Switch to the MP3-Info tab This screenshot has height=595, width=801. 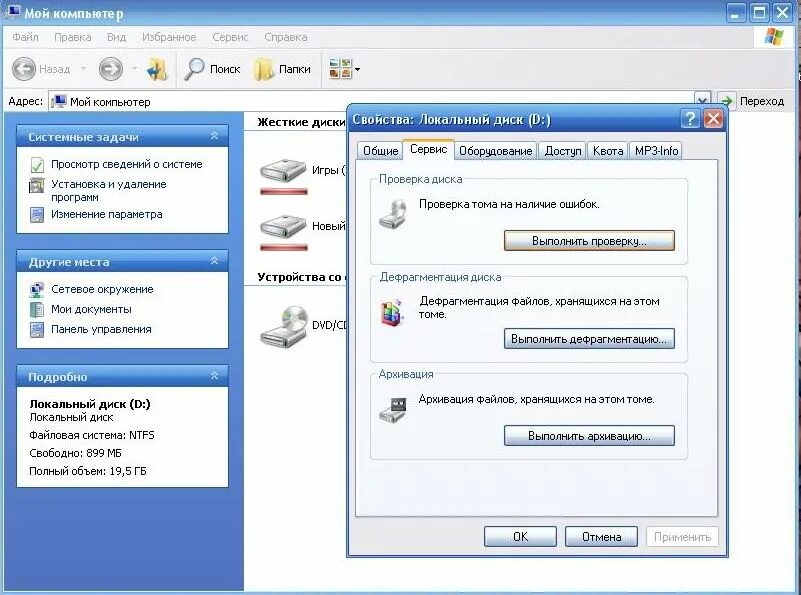pos(656,151)
